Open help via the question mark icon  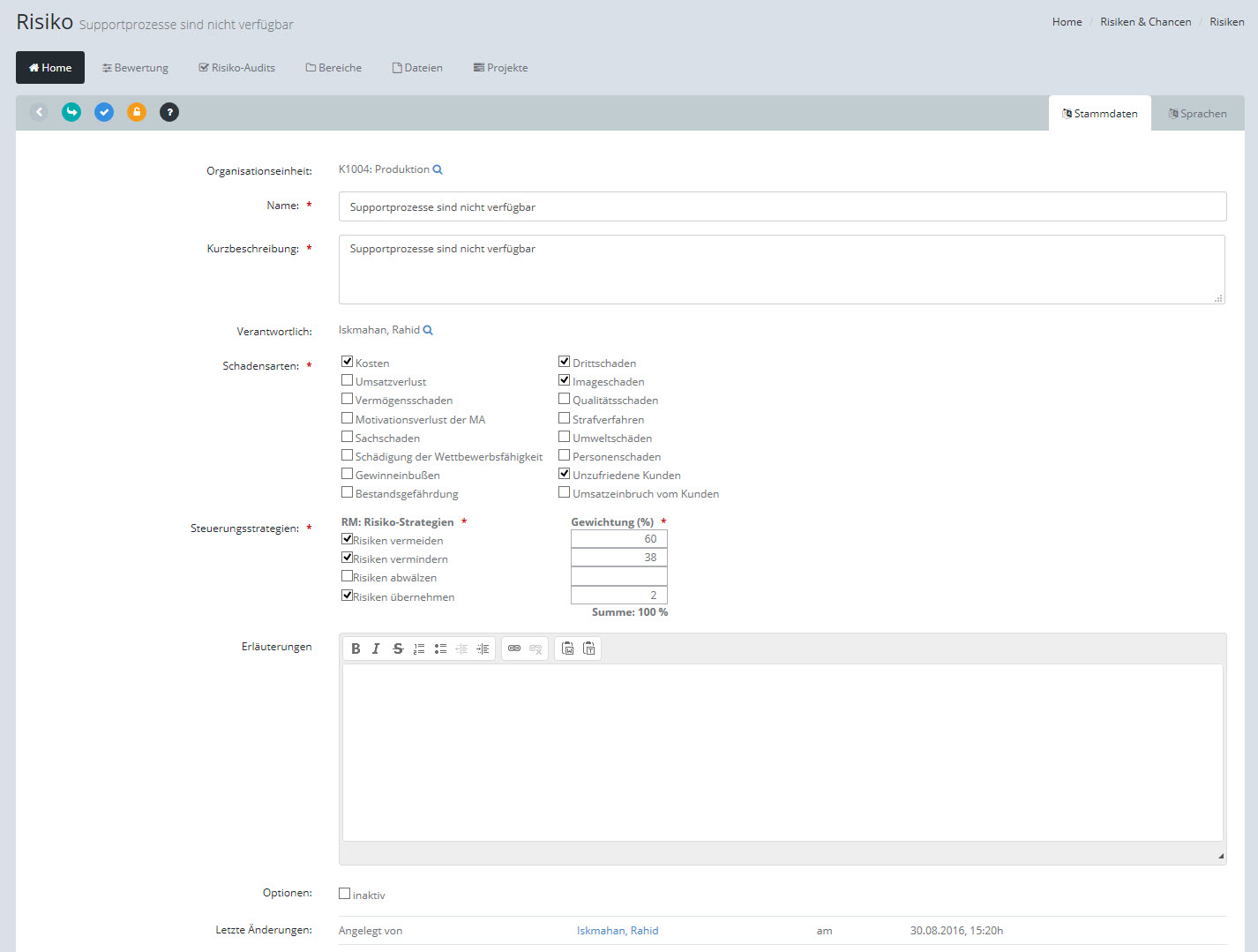point(169,112)
